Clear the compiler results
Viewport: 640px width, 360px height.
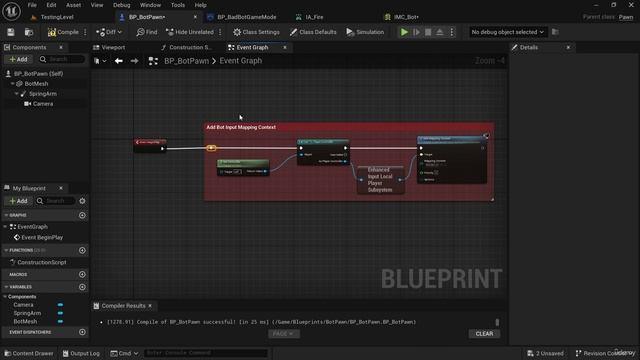tap(484, 334)
